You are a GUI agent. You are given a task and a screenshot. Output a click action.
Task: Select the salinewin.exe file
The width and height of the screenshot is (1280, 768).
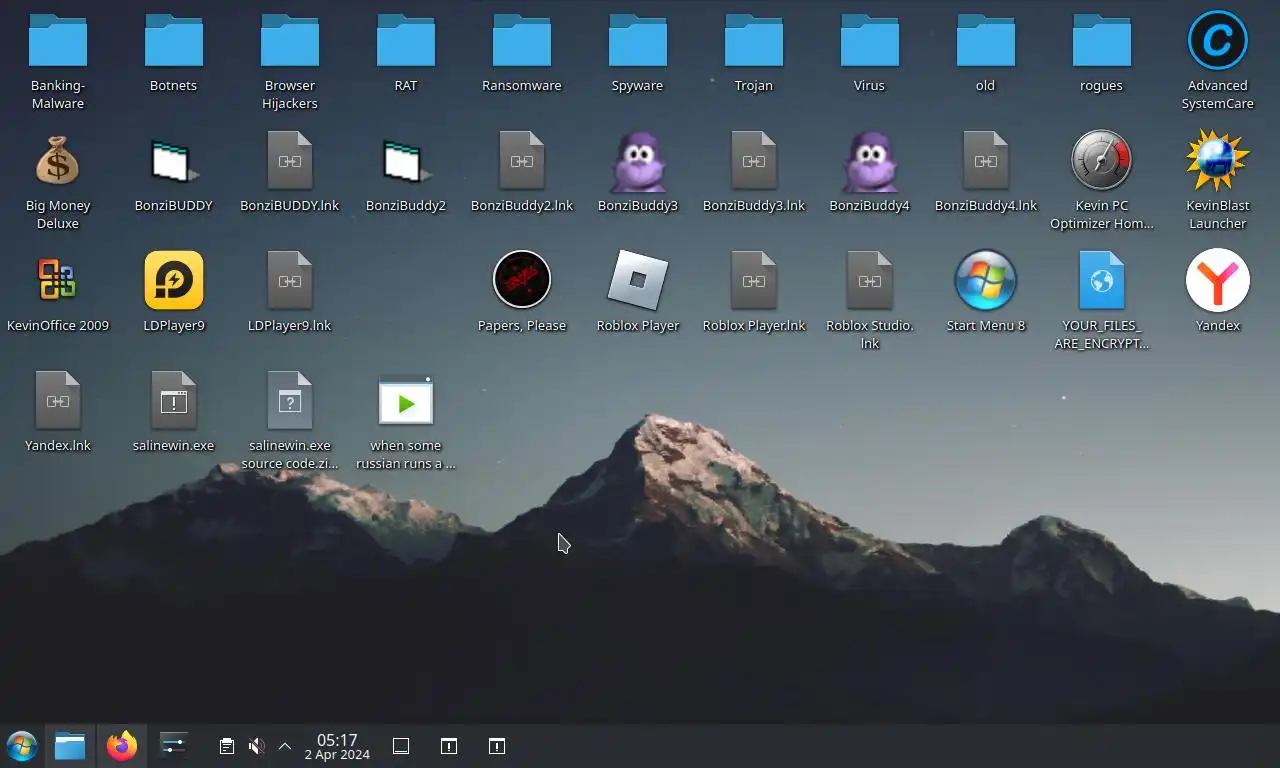[x=174, y=401]
